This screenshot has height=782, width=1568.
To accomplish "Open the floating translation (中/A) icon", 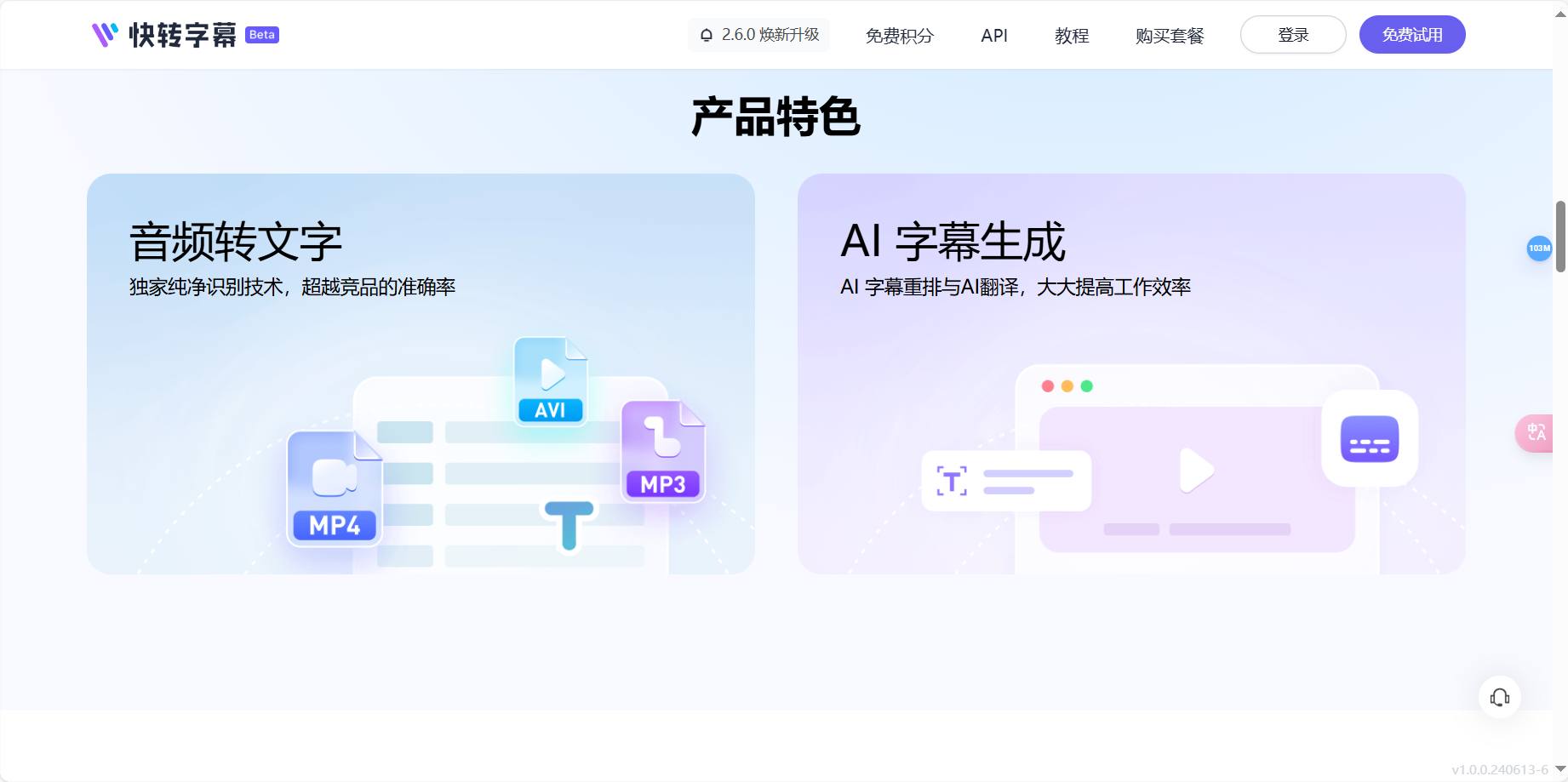I will coord(1537,433).
